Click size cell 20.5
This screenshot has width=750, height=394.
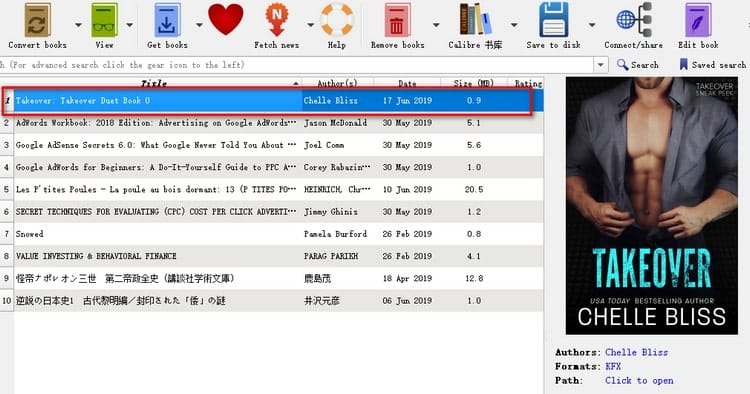pyautogui.click(x=474, y=189)
